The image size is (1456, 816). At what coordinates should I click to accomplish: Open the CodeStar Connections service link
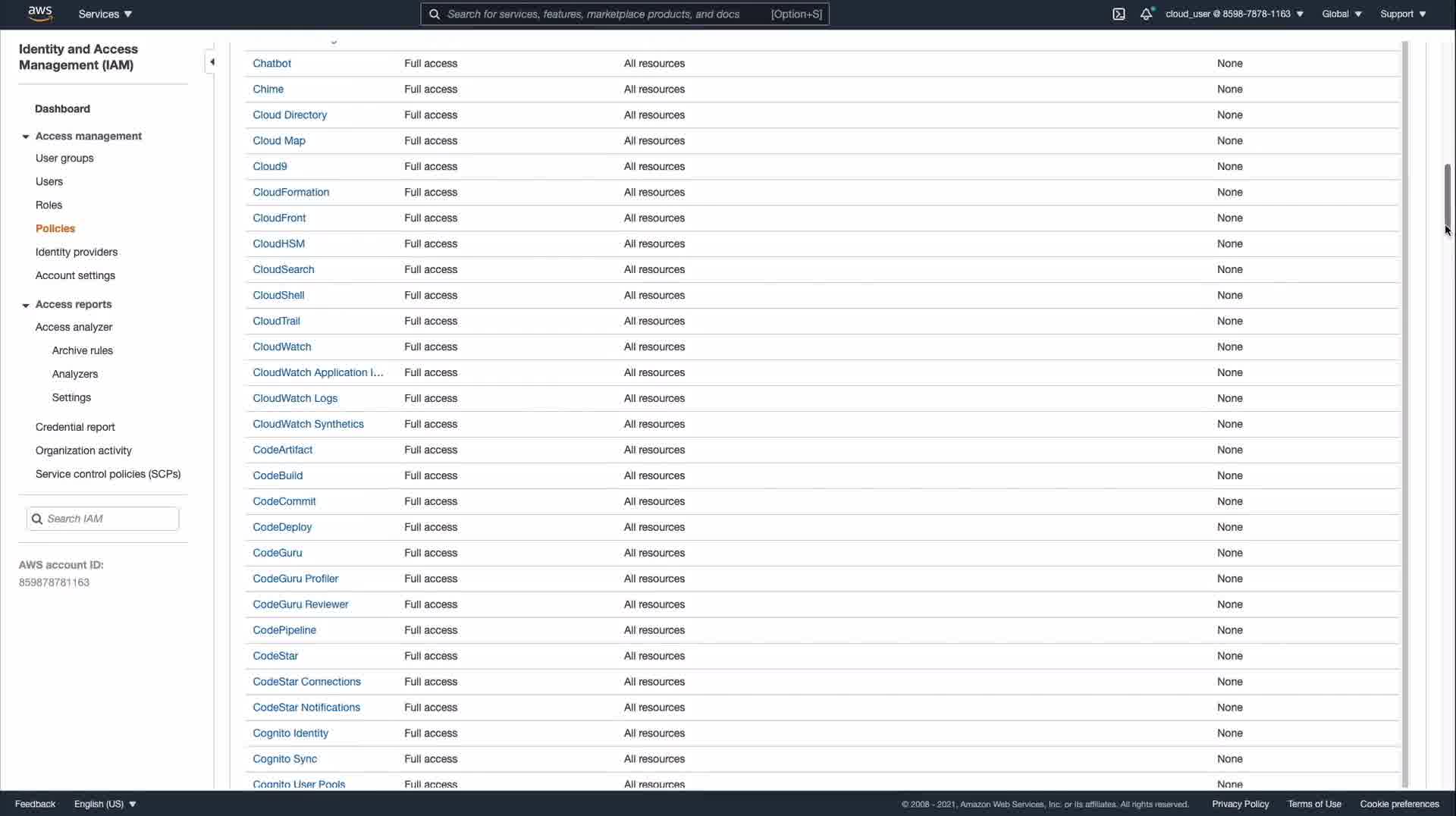pyautogui.click(x=306, y=683)
